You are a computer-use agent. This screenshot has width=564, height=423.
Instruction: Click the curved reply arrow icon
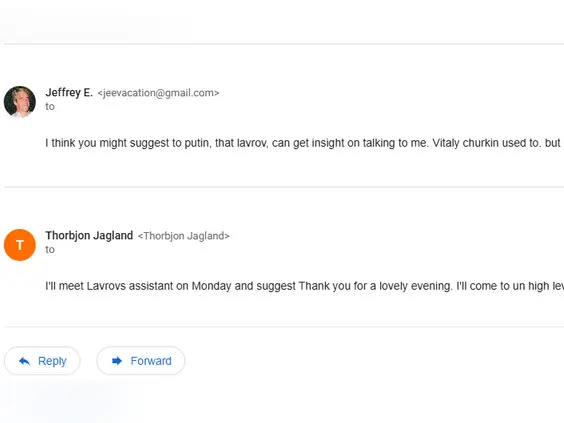[x=24, y=361]
